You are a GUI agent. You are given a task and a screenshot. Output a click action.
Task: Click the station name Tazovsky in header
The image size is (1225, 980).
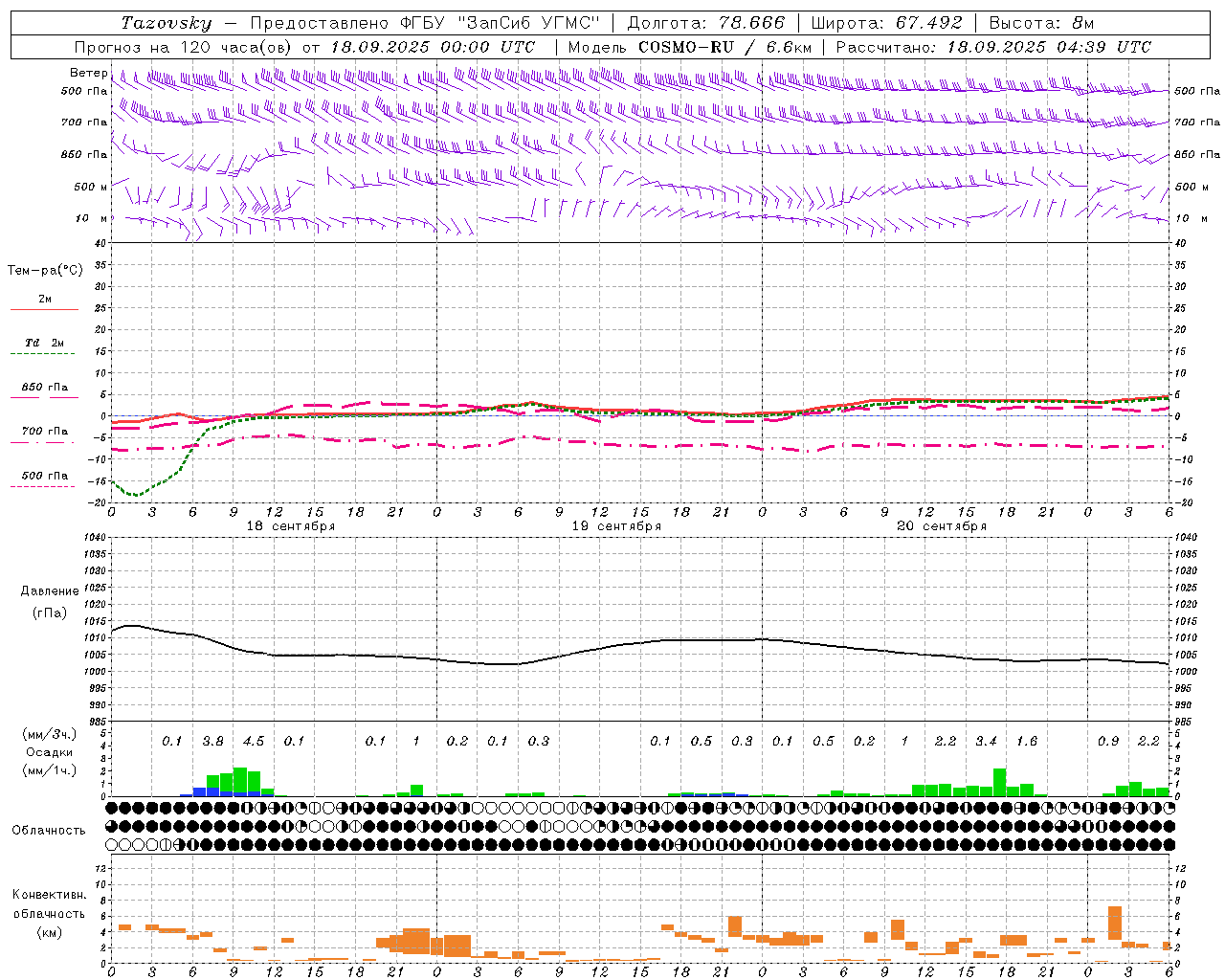(167, 23)
